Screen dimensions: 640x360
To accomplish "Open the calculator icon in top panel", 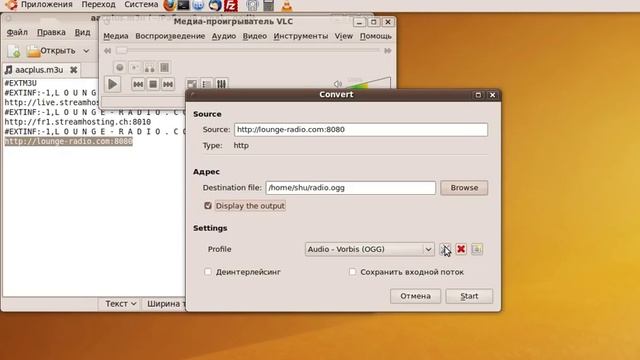I will [269, 5].
